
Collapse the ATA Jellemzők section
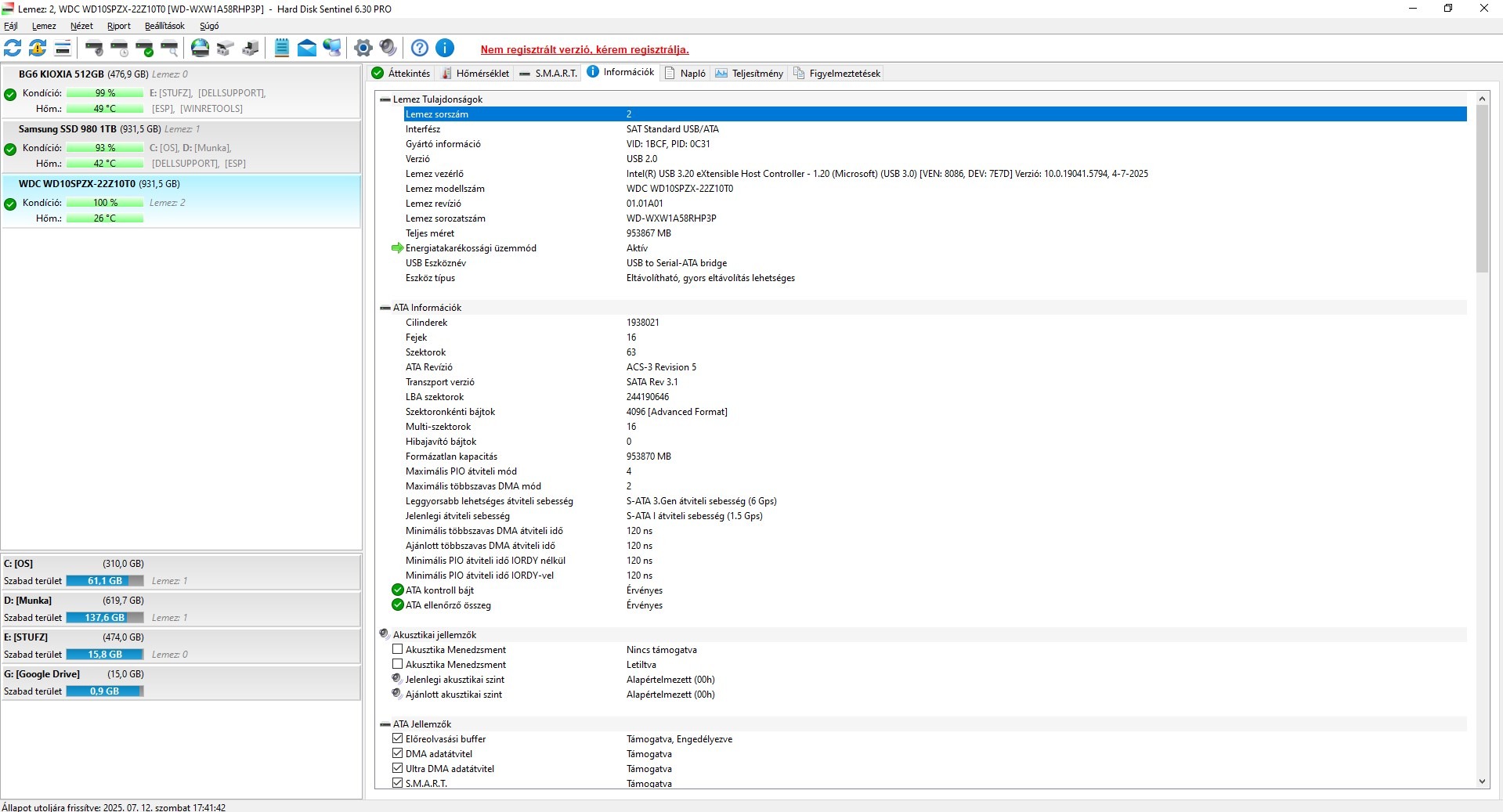coord(385,724)
